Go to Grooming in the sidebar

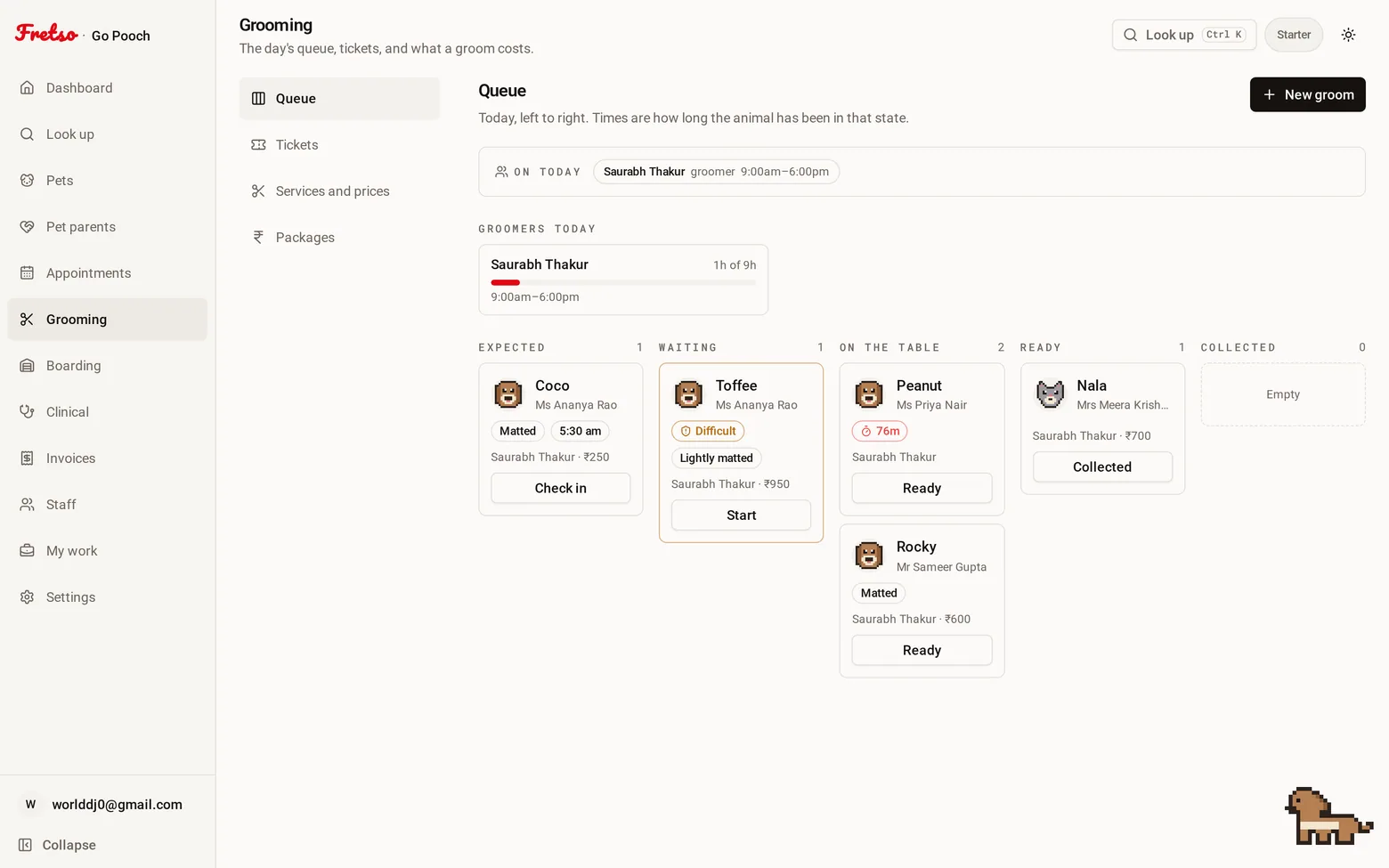(x=108, y=319)
